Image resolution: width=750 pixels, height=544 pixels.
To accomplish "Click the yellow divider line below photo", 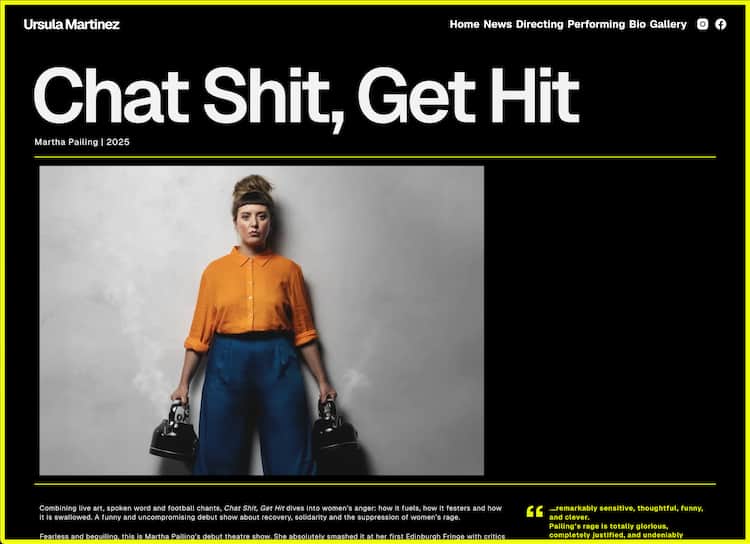I will [375, 484].
